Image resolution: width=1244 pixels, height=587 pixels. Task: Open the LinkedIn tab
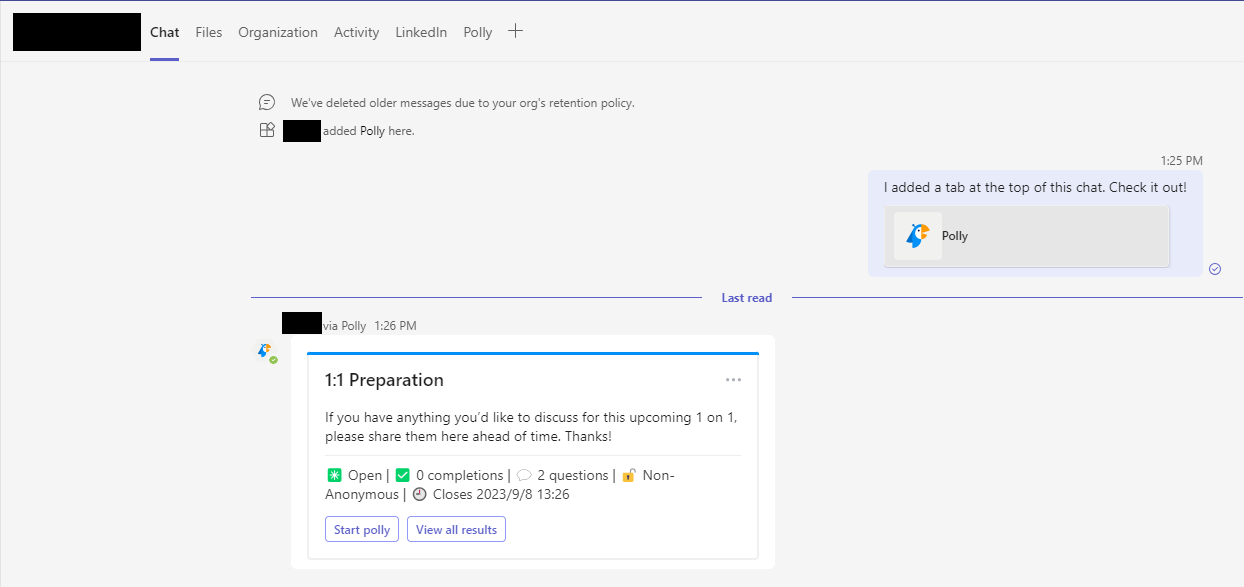click(421, 32)
